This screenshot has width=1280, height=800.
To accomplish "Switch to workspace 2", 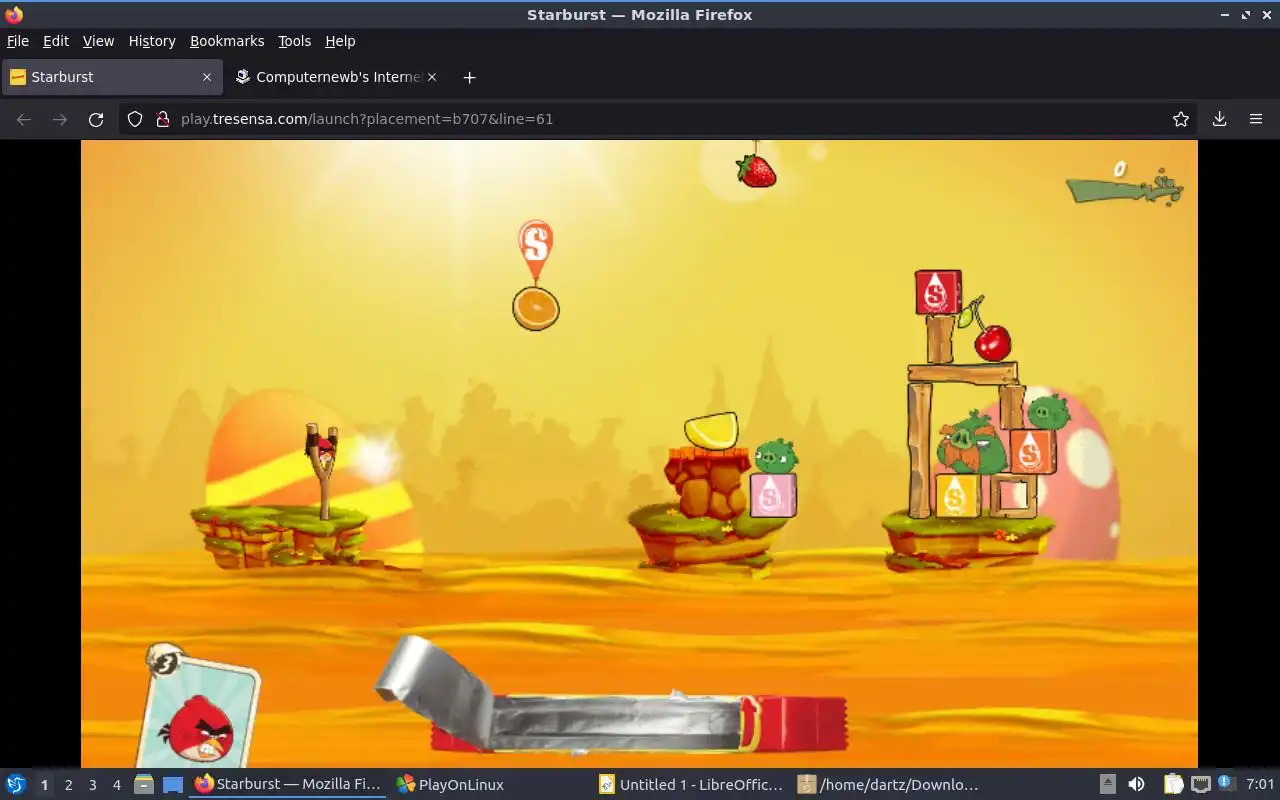I will [x=68, y=785].
